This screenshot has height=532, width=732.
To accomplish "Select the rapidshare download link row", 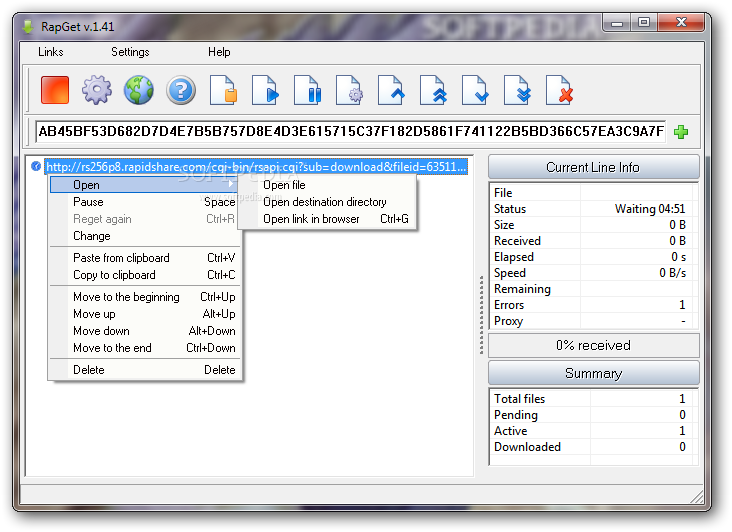I will pos(256,167).
